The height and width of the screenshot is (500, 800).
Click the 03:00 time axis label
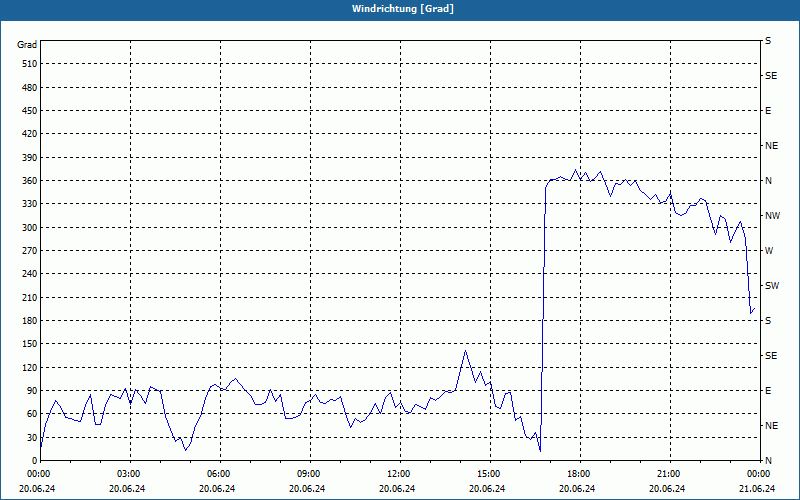click(x=131, y=474)
